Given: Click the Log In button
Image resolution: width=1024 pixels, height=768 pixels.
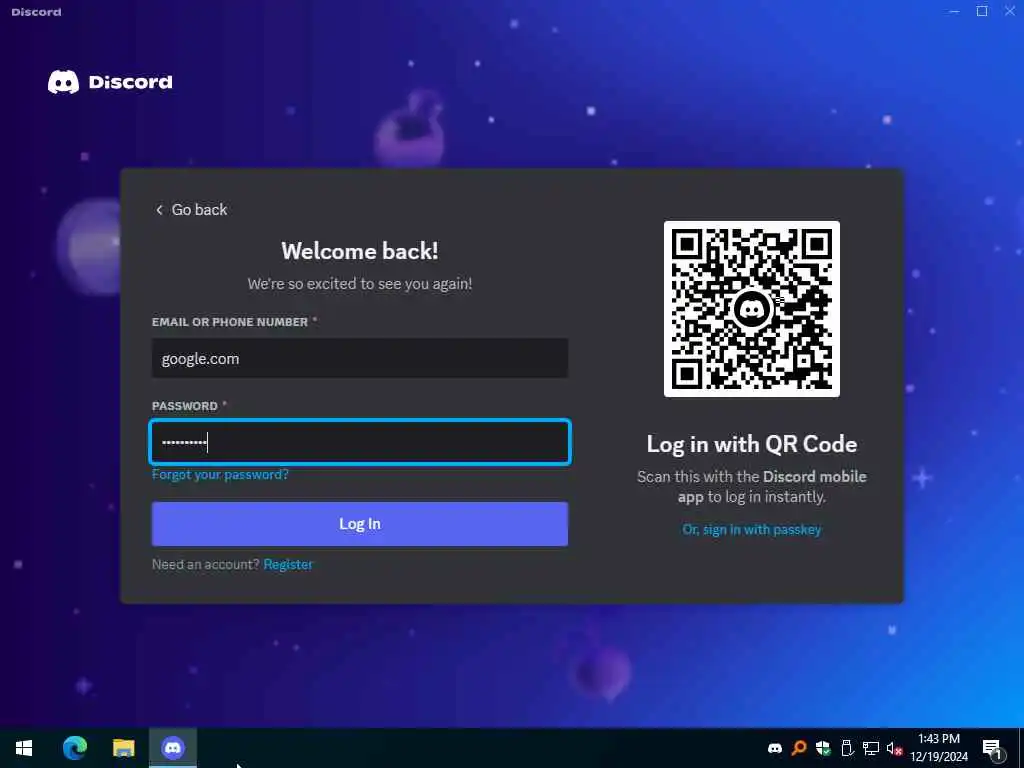Looking at the screenshot, I should (360, 524).
